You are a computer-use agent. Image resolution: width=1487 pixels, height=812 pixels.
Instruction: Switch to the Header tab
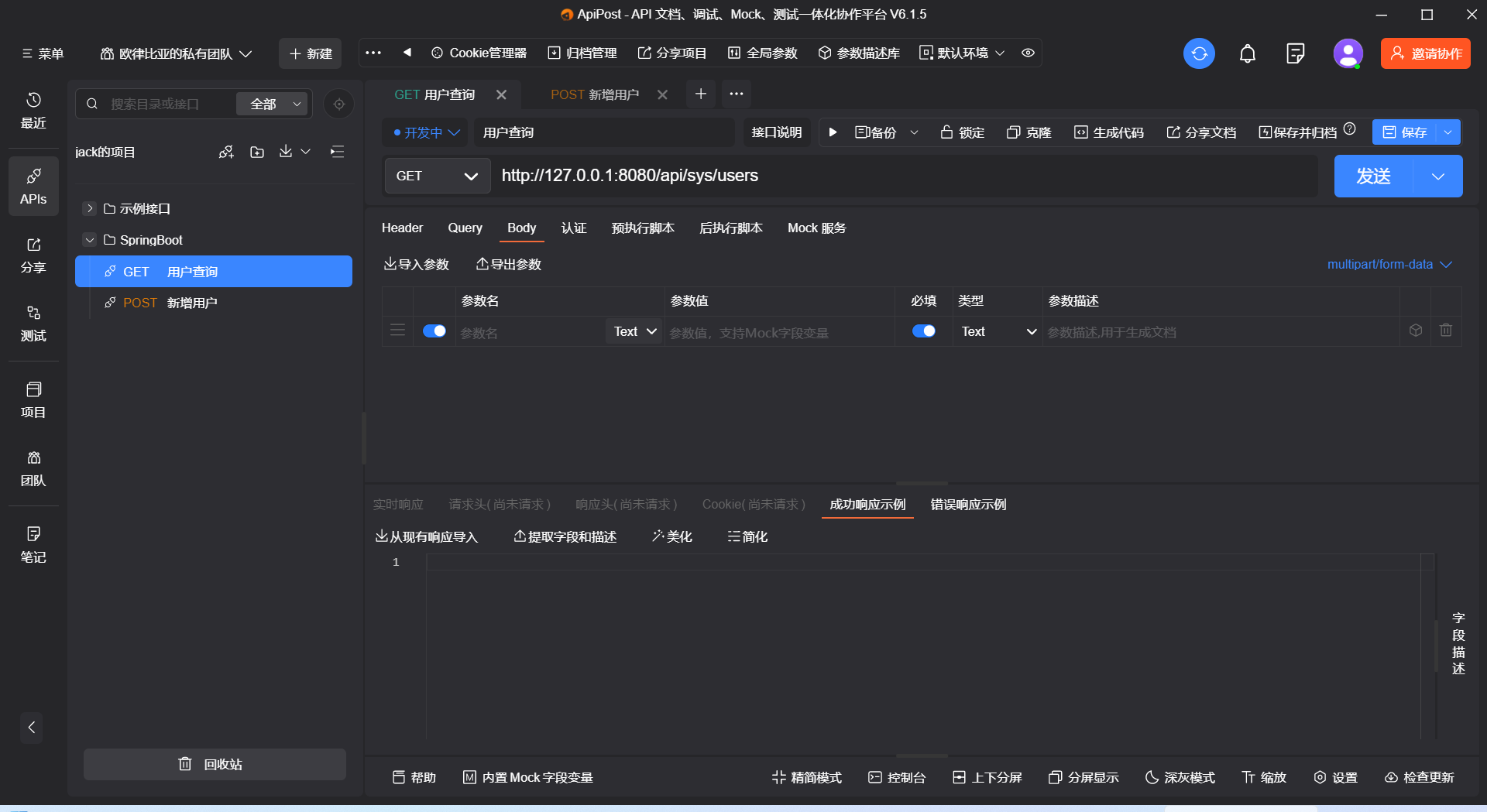point(402,228)
